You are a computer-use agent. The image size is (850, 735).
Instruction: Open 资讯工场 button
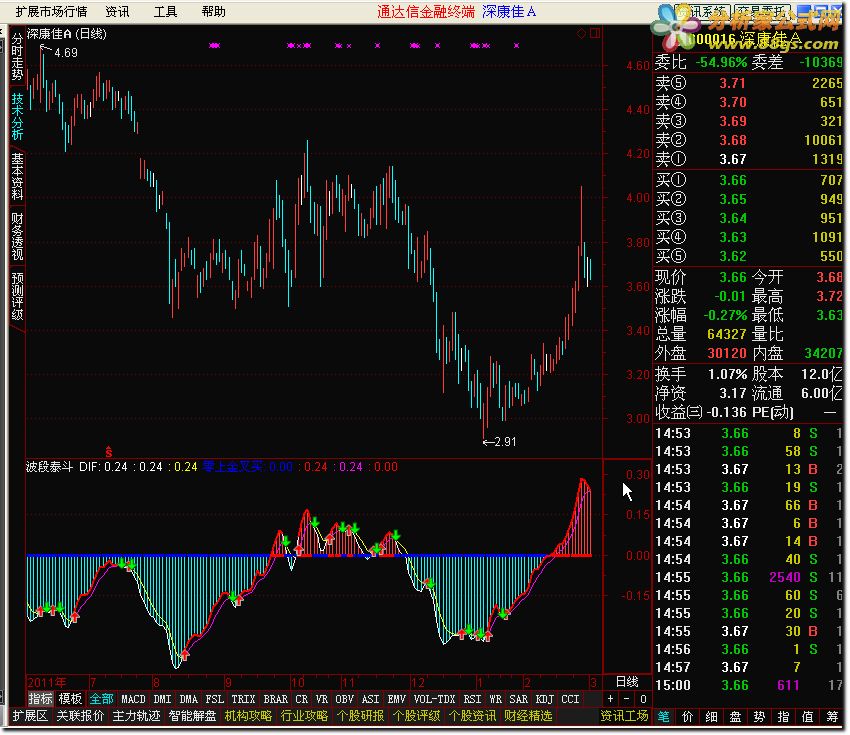624,716
